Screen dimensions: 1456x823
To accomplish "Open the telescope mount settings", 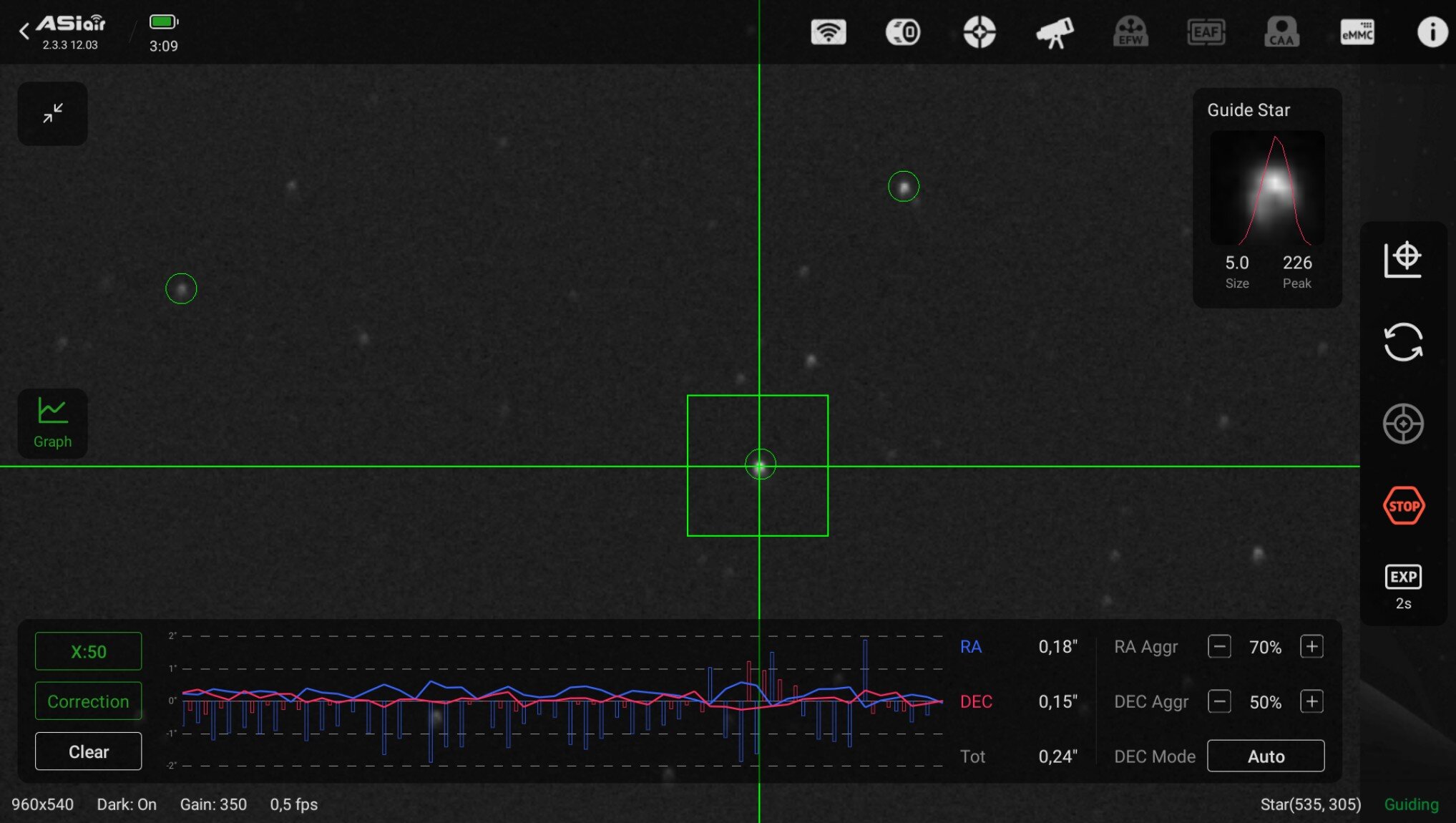I will click(x=1055, y=32).
